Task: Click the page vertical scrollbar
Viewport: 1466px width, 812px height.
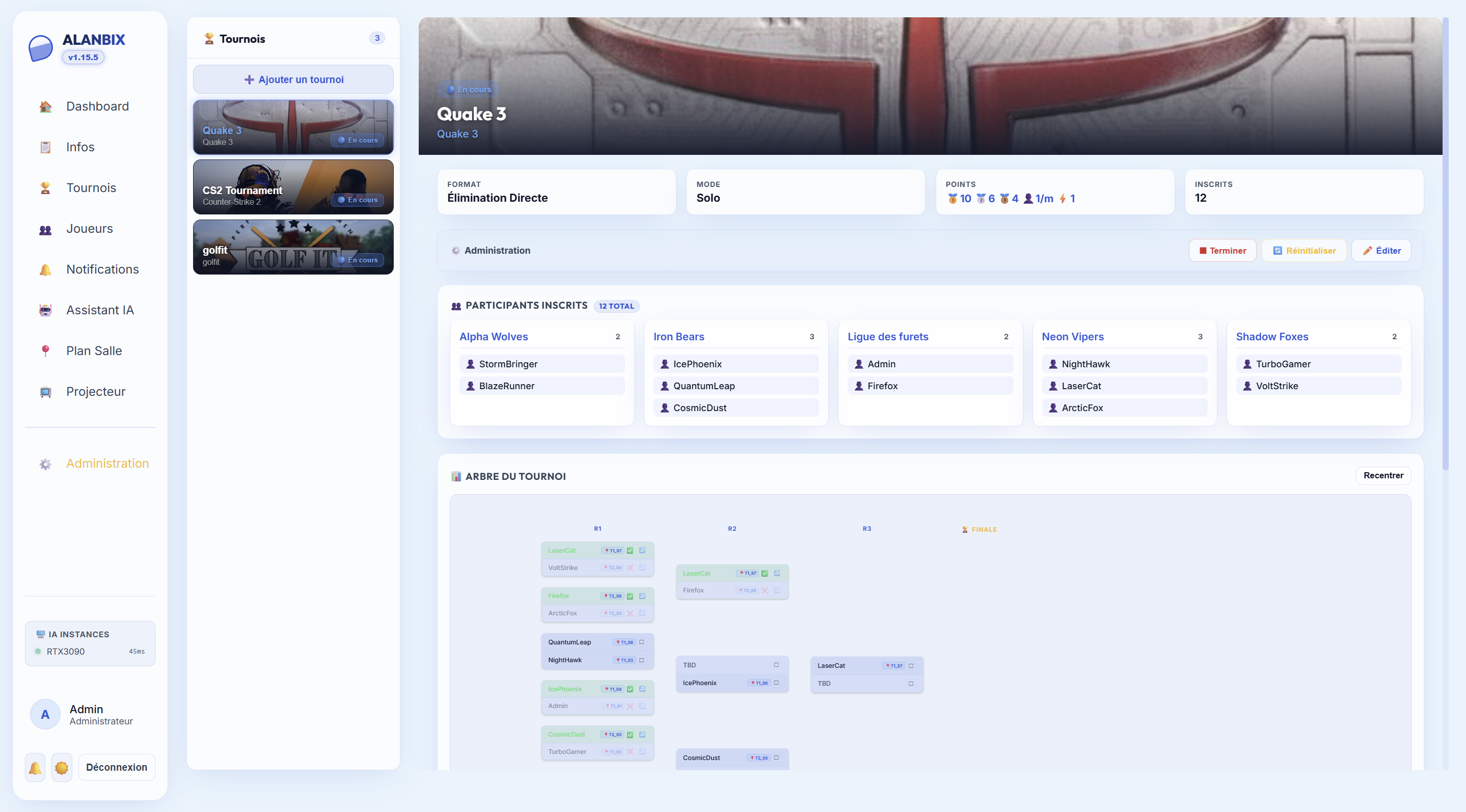Action: tap(1445, 245)
